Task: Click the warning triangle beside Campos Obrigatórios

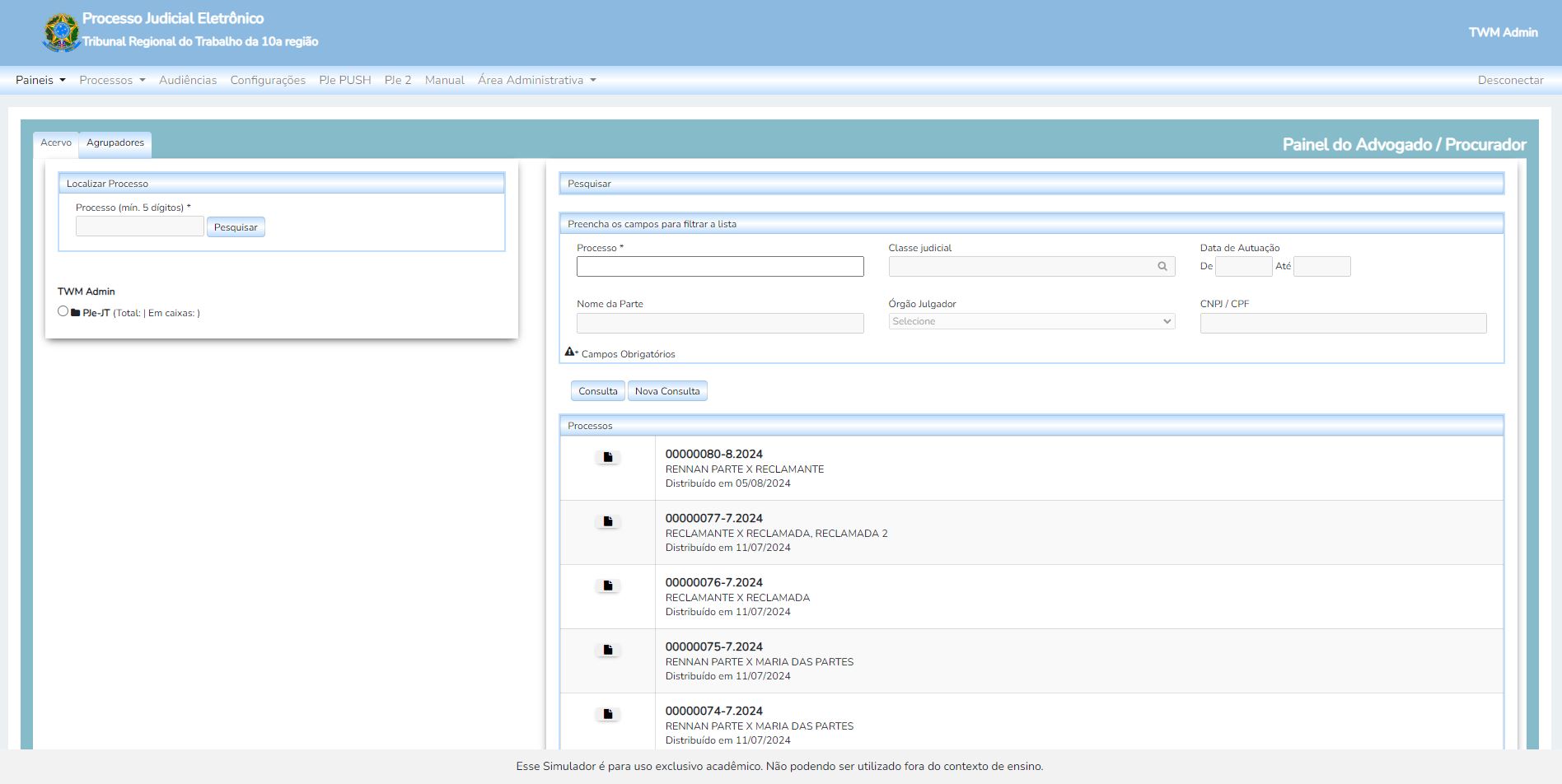Action: pos(569,352)
